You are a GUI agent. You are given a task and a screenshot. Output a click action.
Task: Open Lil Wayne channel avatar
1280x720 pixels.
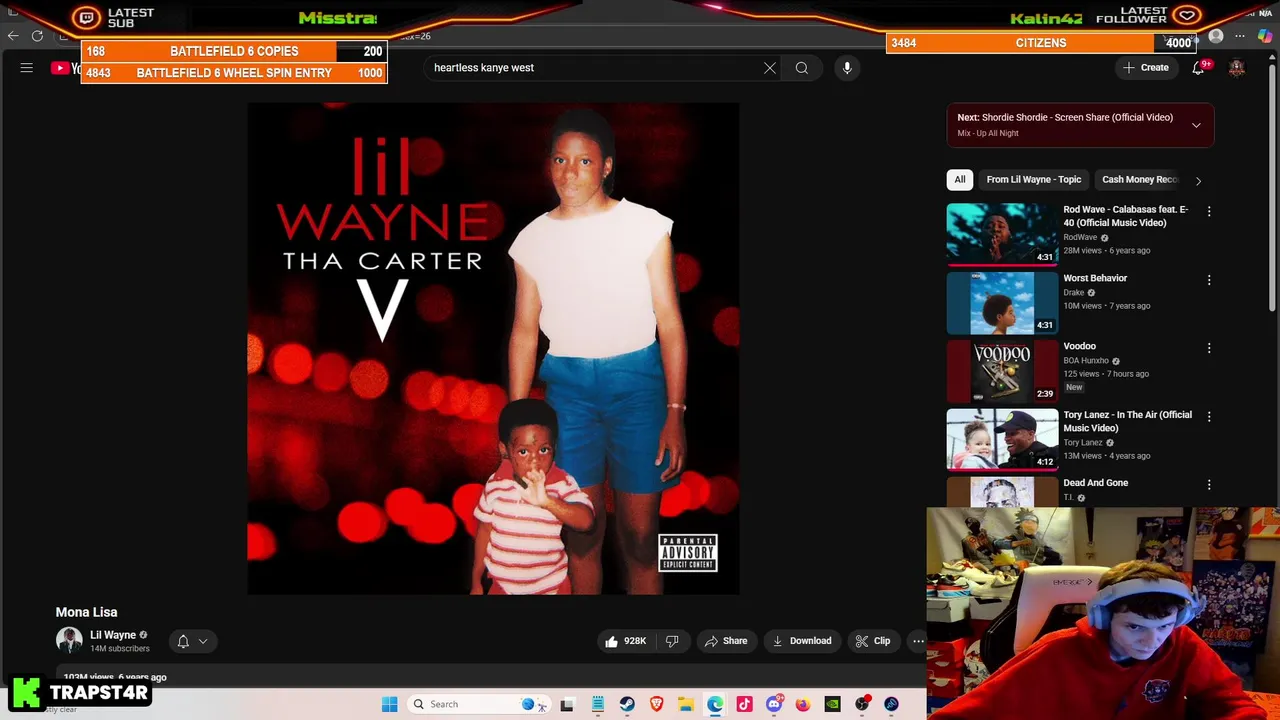(69, 641)
